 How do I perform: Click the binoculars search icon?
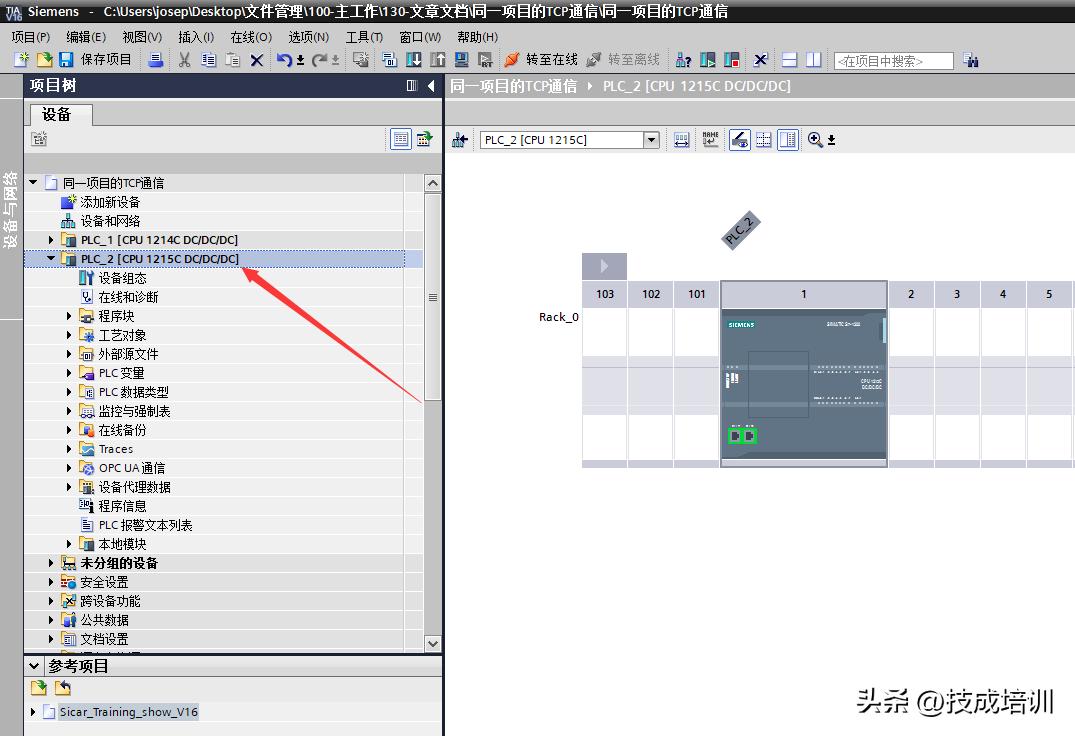coord(970,60)
